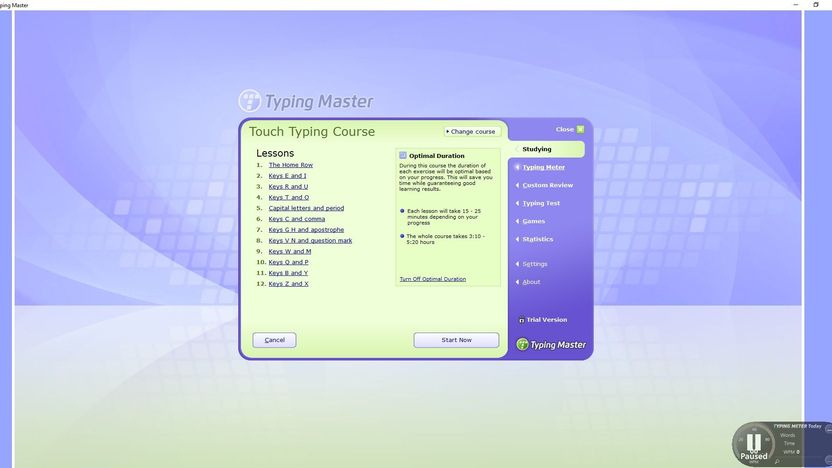Click the arrow icon beside Games
Viewport: 832px width, 468px height.
tap(517, 221)
